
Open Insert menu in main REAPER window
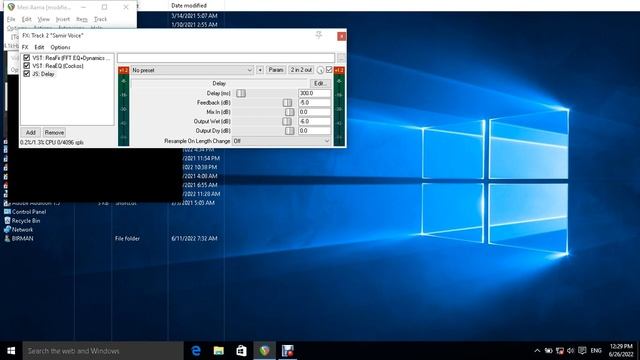62,19
